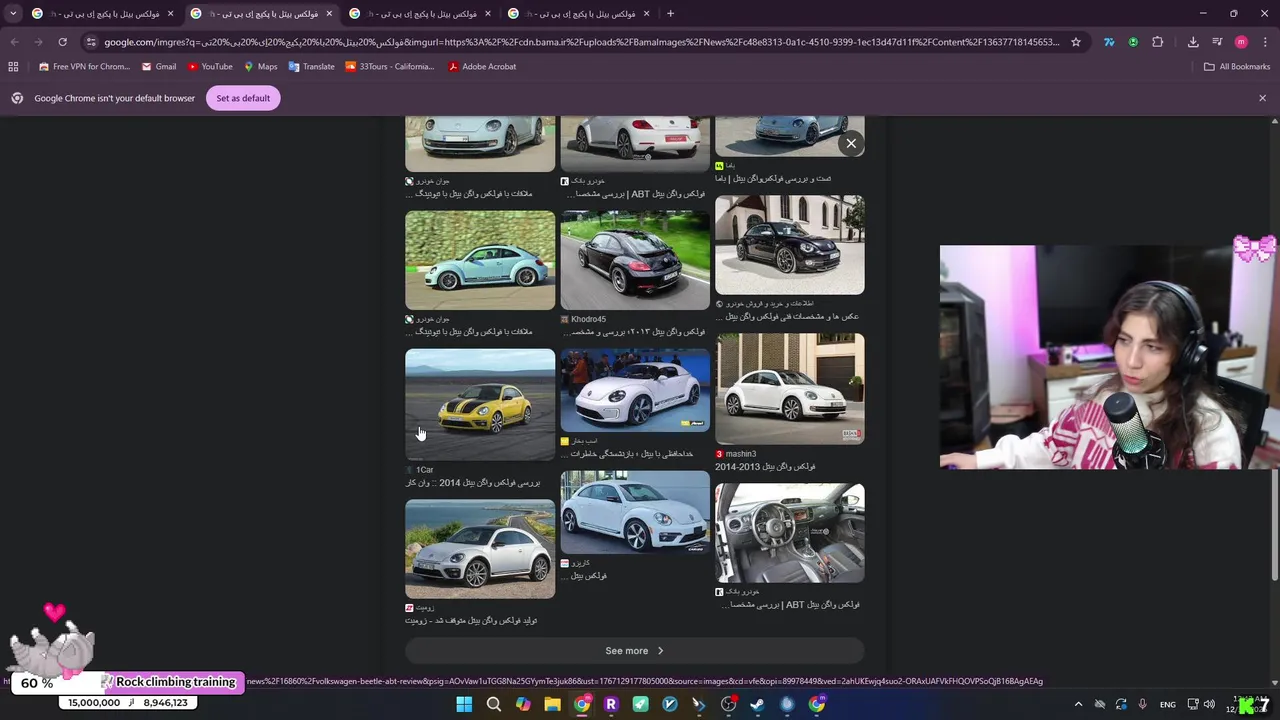Open the Gmail bookmark
Image resolution: width=1280 pixels, height=720 pixels.
tap(159, 66)
